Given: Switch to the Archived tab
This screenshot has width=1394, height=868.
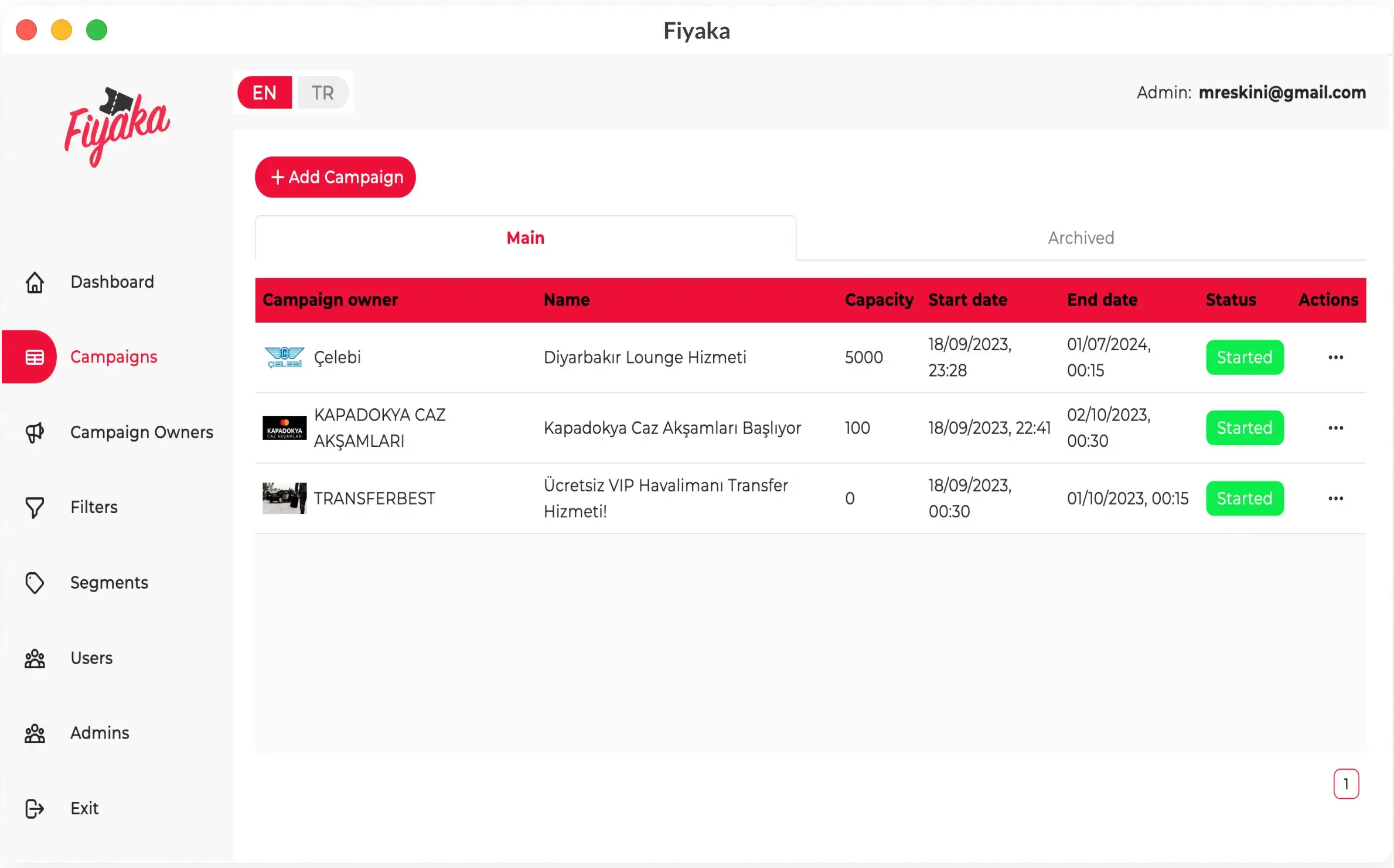Looking at the screenshot, I should (x=1081, y=238).
